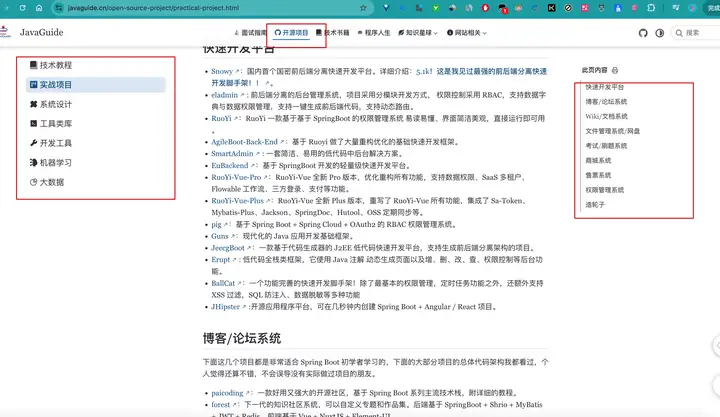Open the SmartAdmin project link

coord(235,153)
